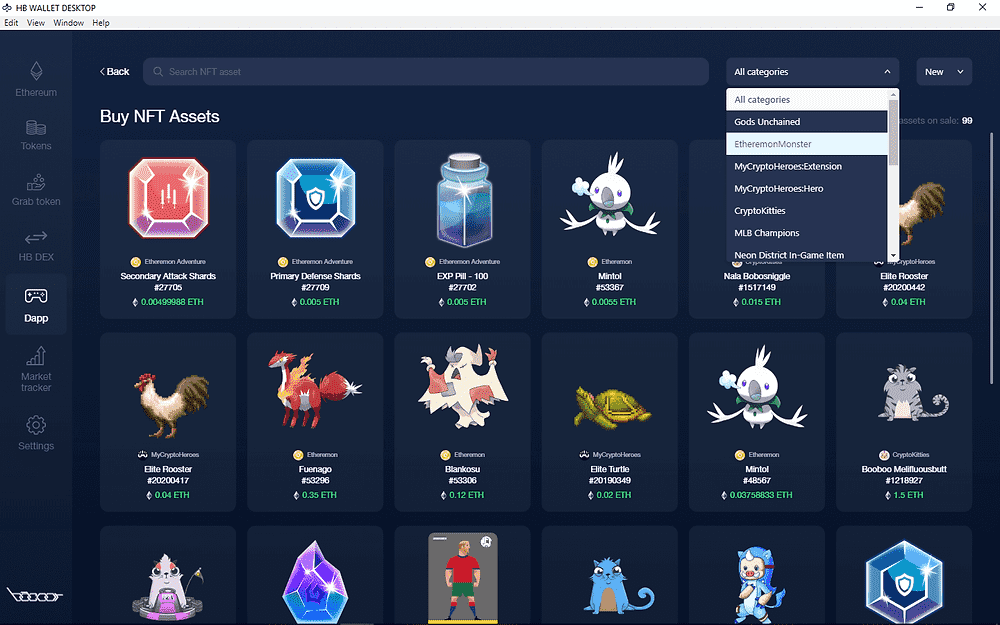Click the MyCryptoHeroes icon on Elite Turtle card
The height and width of the screenshot is (625, 1000).
coord(584,455)
